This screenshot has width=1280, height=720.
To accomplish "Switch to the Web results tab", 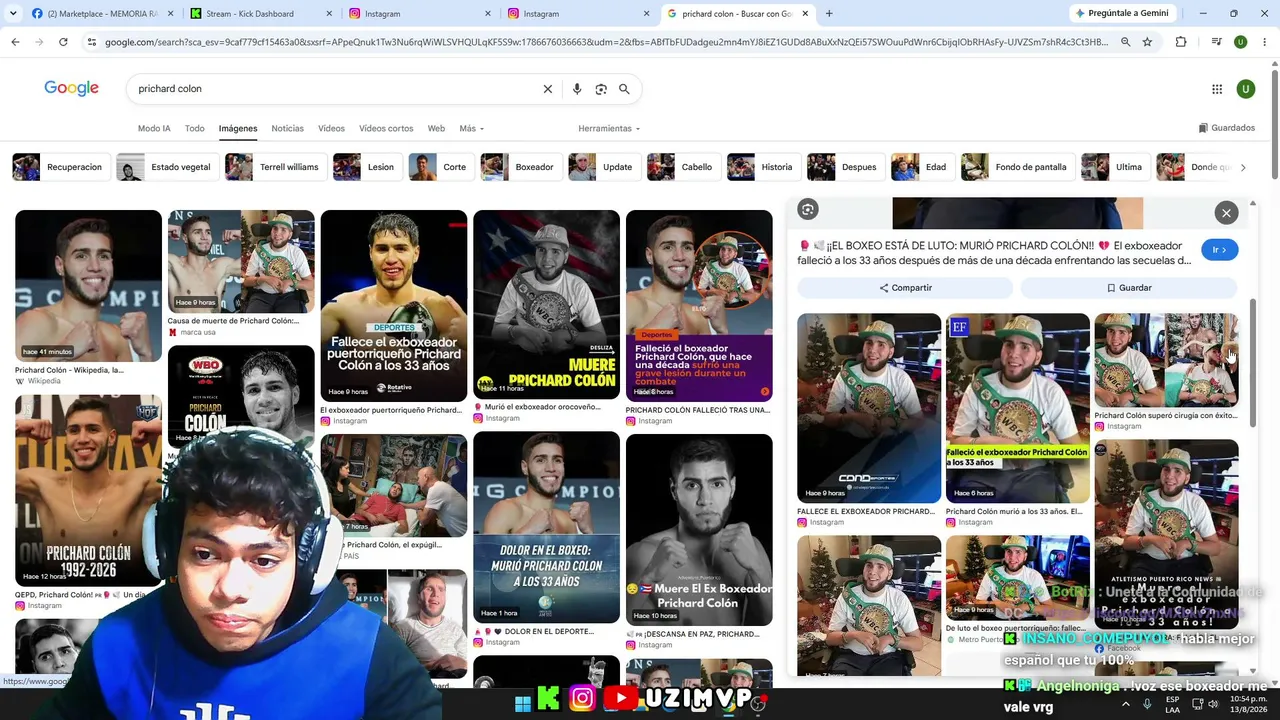I will point(436,129).
